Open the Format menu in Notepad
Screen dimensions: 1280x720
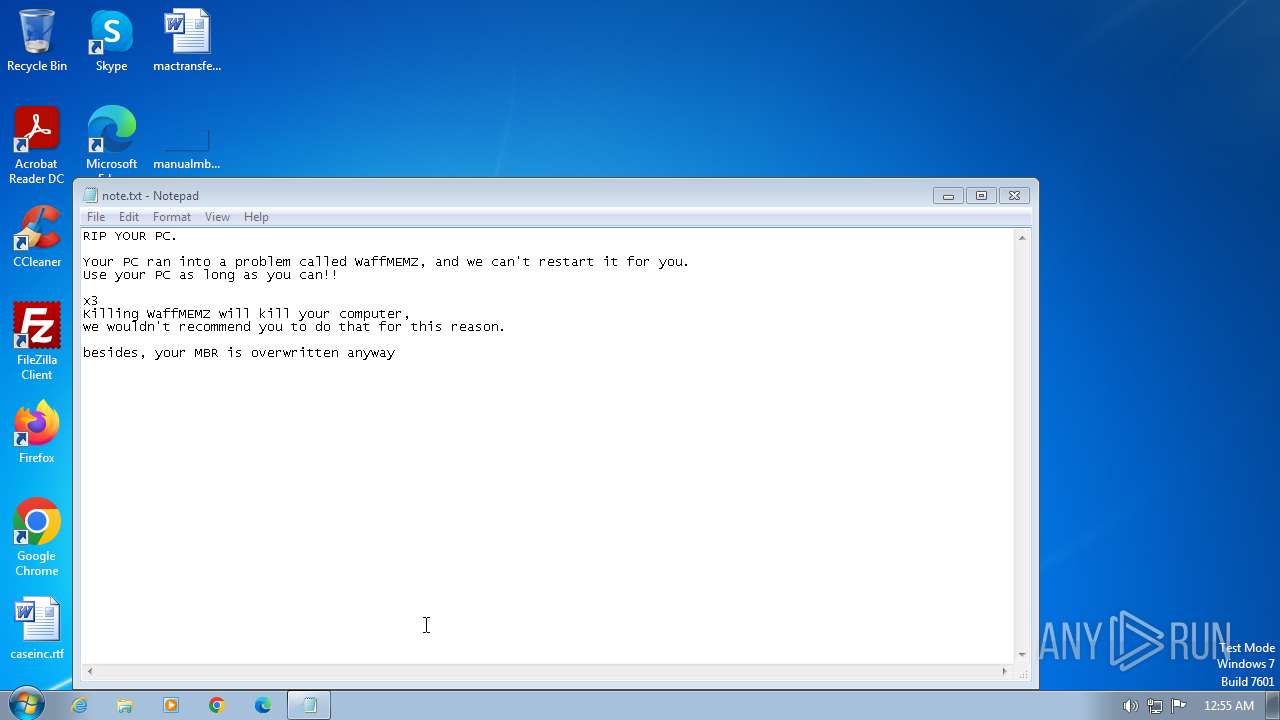click(172, 217)
